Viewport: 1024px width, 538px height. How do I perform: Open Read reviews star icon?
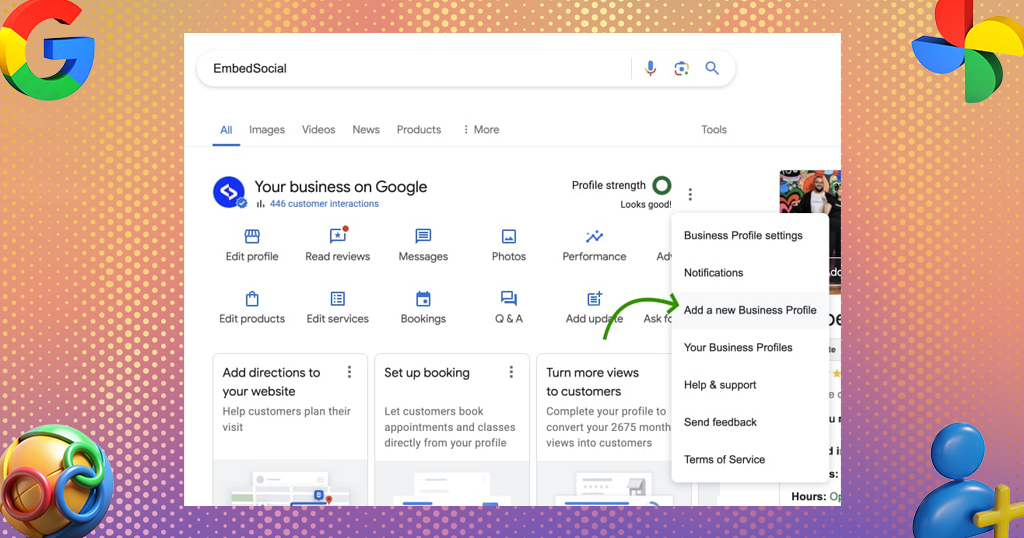coord(338,235)
